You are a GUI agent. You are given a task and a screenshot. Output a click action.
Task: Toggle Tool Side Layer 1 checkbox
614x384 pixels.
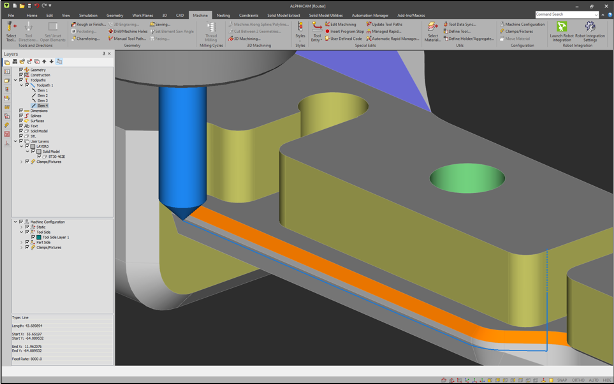(x=33, y=237)
